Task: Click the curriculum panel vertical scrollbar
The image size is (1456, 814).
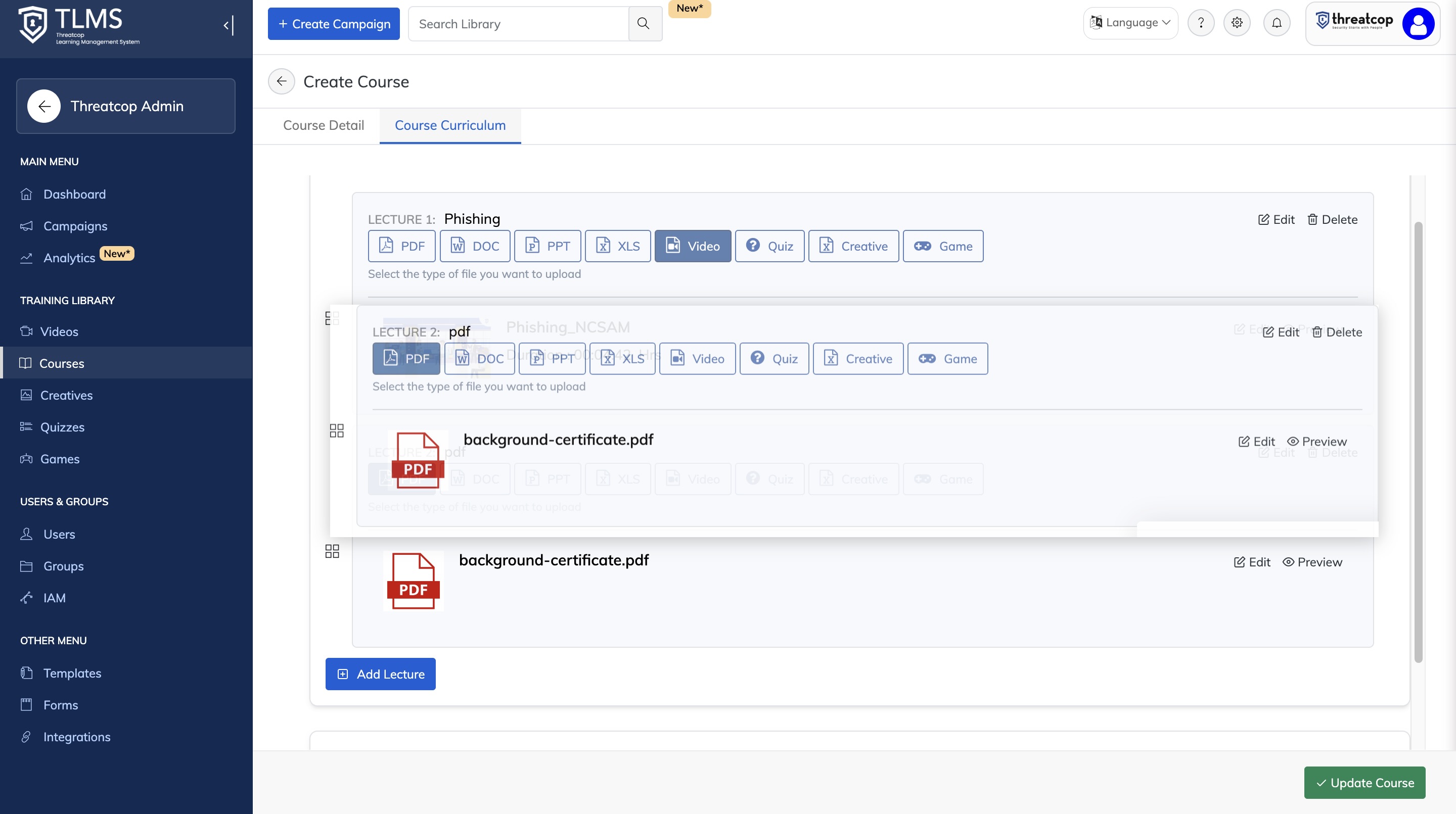Action: pos(1418,441)
